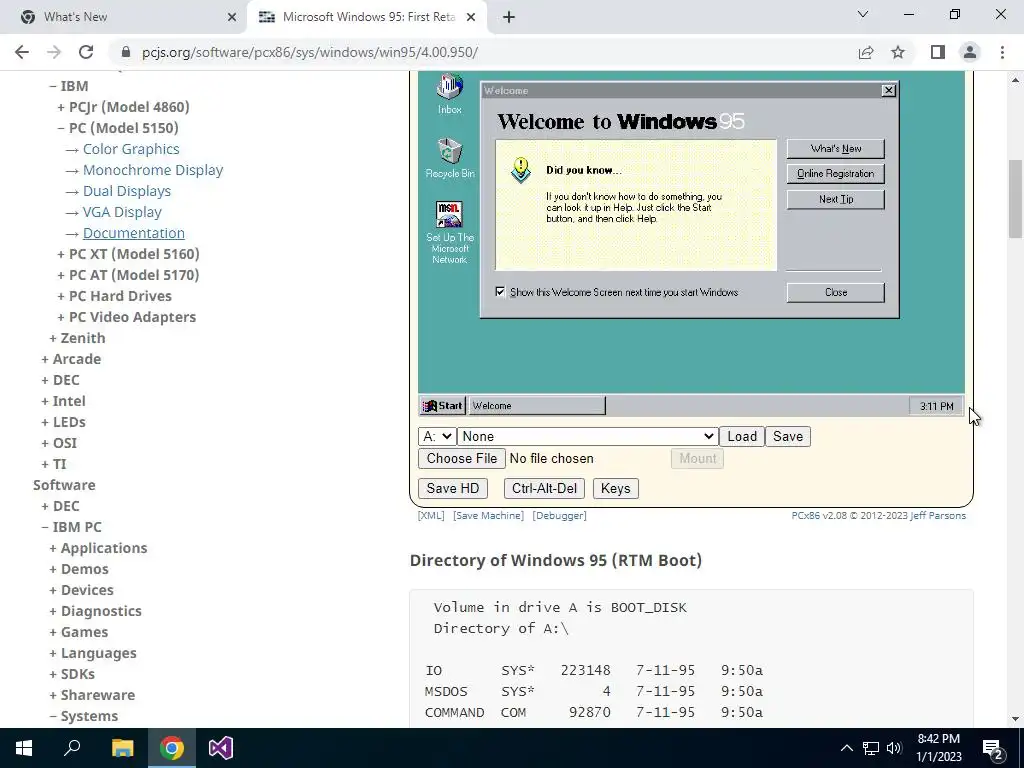
Task: Open the Documentation link
Action: pyautogui.click(x=134, y=233)
